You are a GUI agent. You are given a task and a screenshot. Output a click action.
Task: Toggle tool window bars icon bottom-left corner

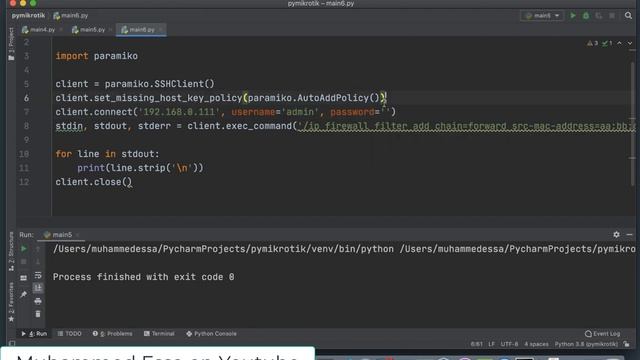[12, 344]
